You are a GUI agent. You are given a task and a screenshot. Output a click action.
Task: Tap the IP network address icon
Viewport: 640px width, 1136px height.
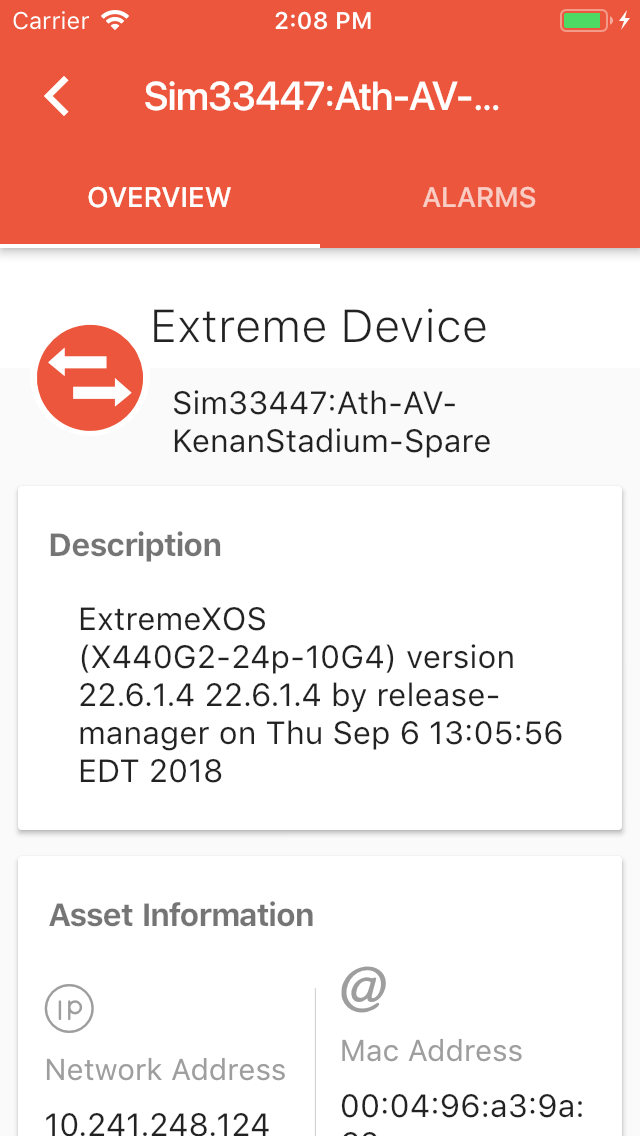click(70, 1008)
